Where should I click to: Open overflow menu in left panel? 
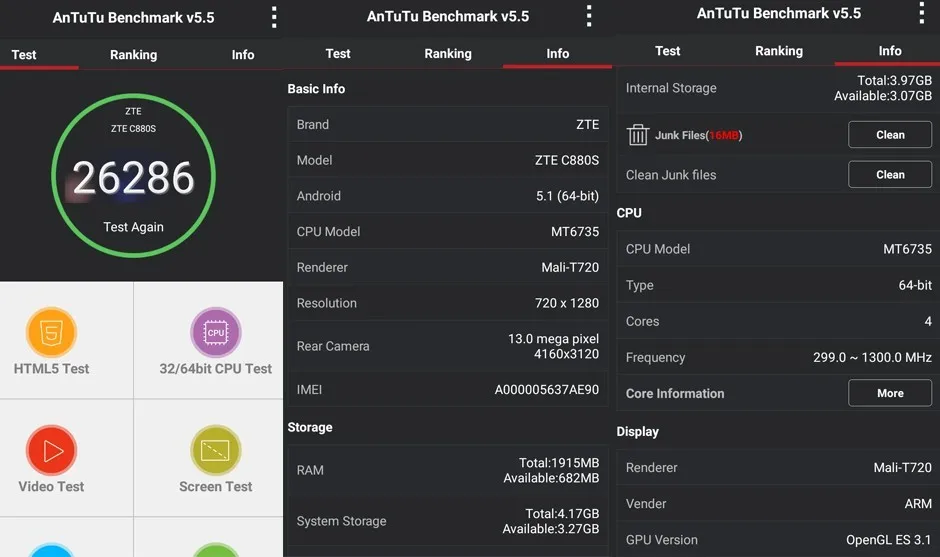(274, 17)
